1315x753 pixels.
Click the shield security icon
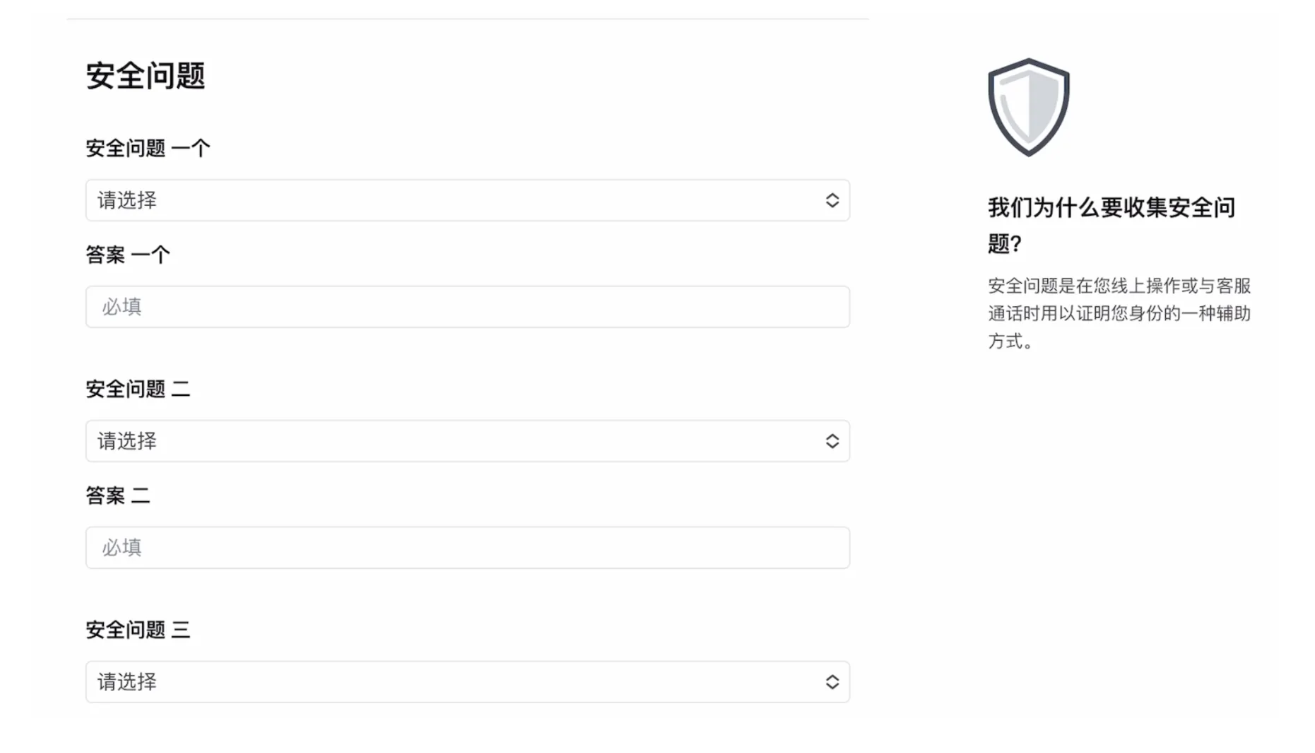point(1028,107)
